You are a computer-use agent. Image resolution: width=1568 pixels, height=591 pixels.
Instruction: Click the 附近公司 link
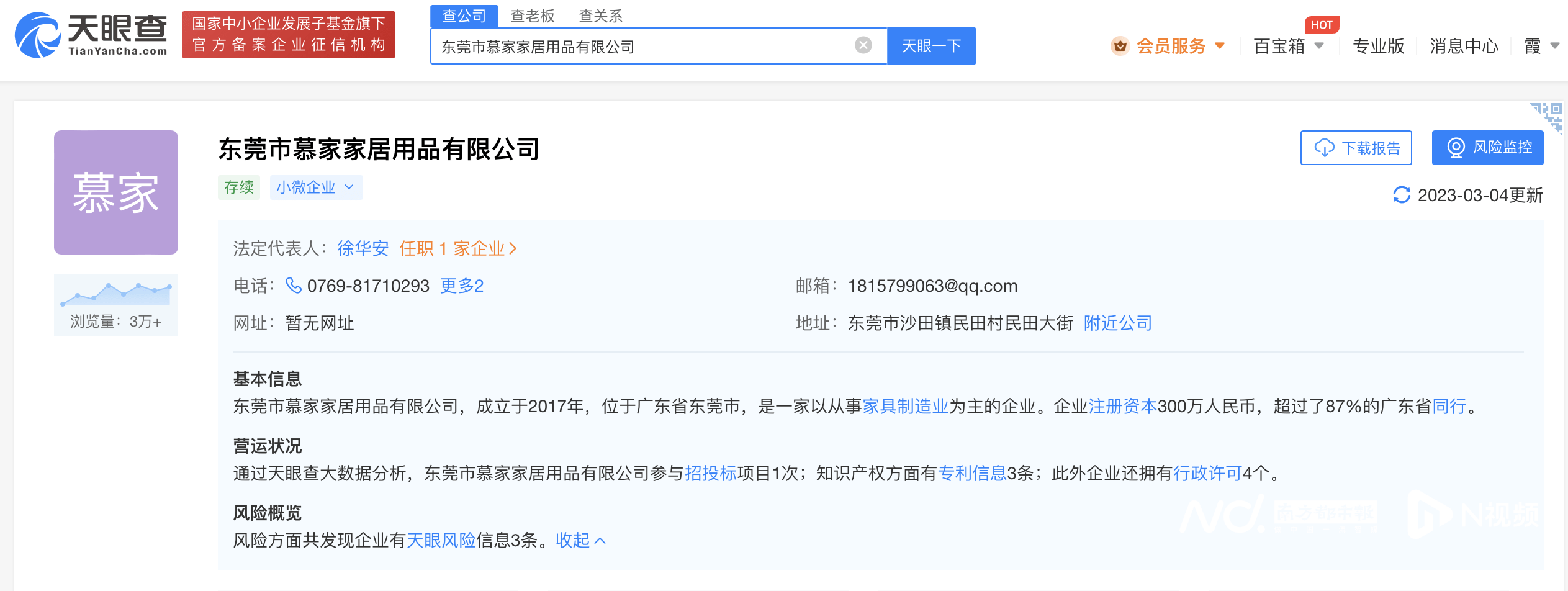point(1118,323)
